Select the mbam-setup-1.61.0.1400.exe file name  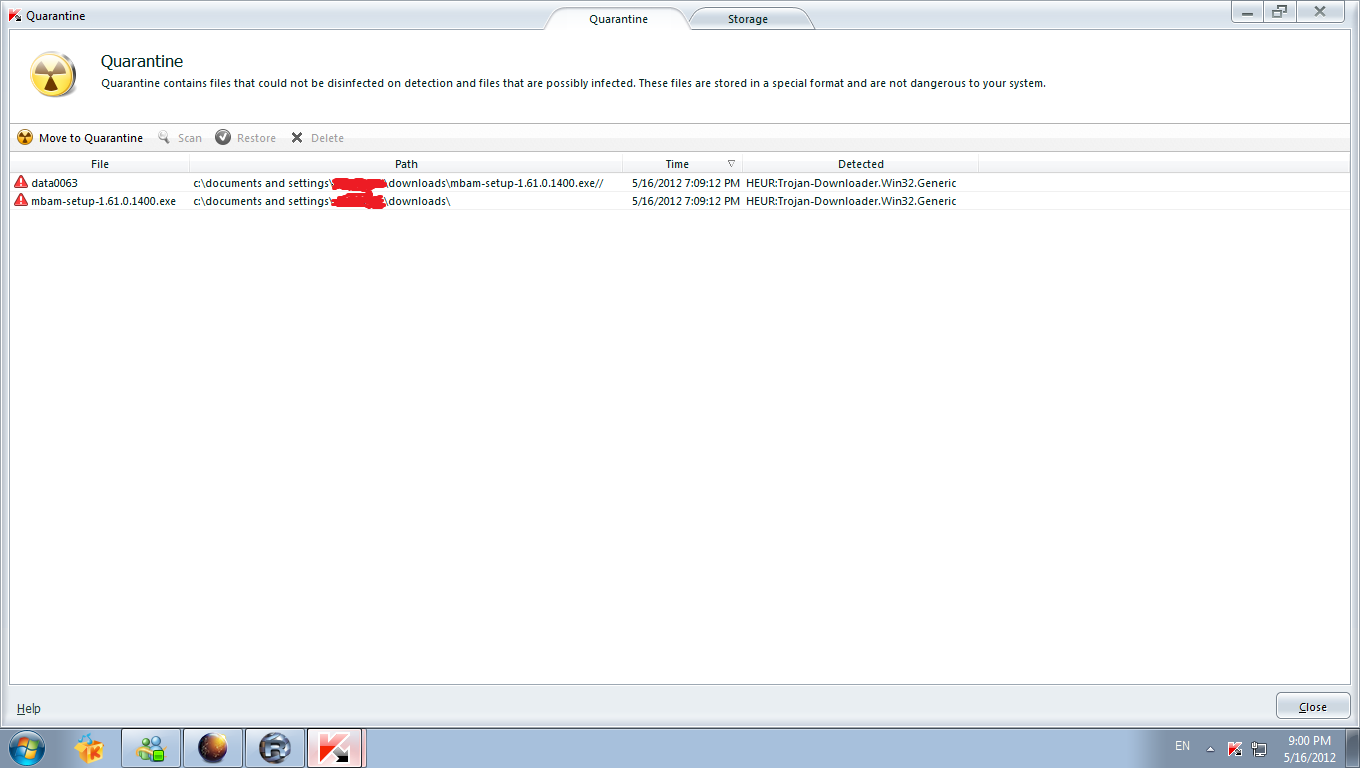[103, 201]
